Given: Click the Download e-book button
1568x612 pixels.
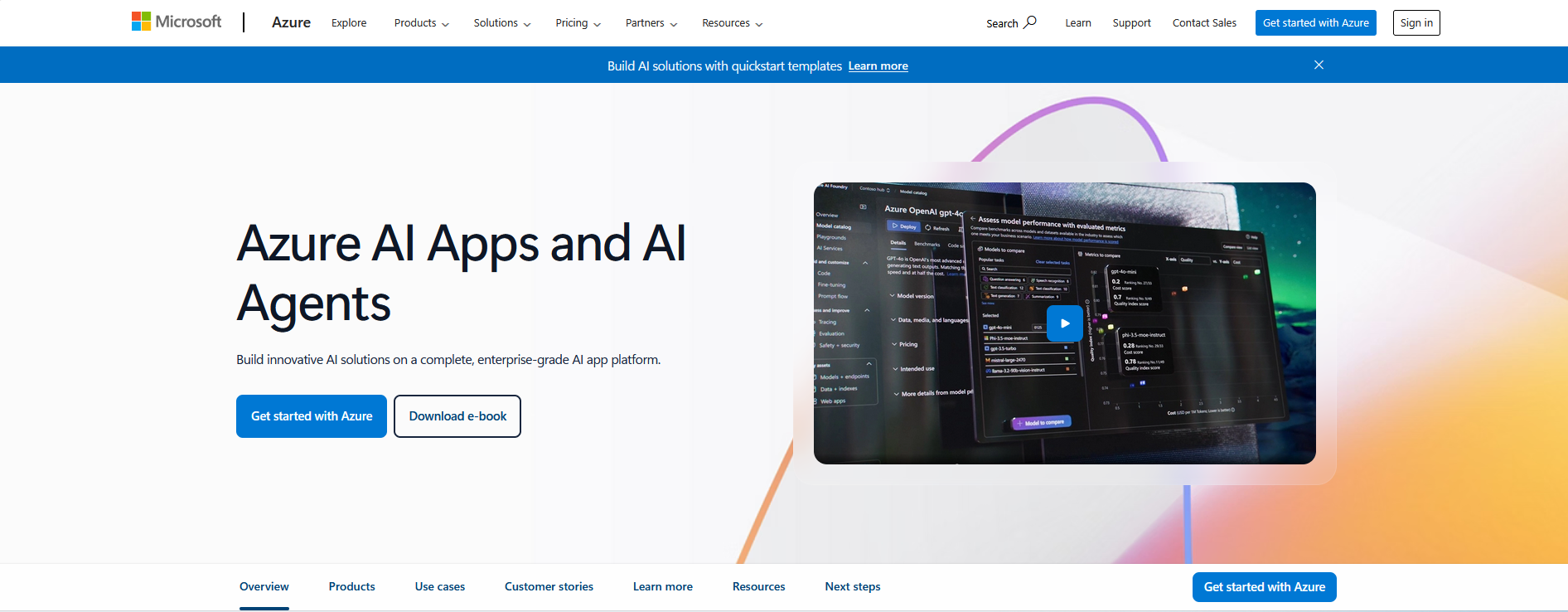Looking at the screenshot, I should [x=457, y=416].
